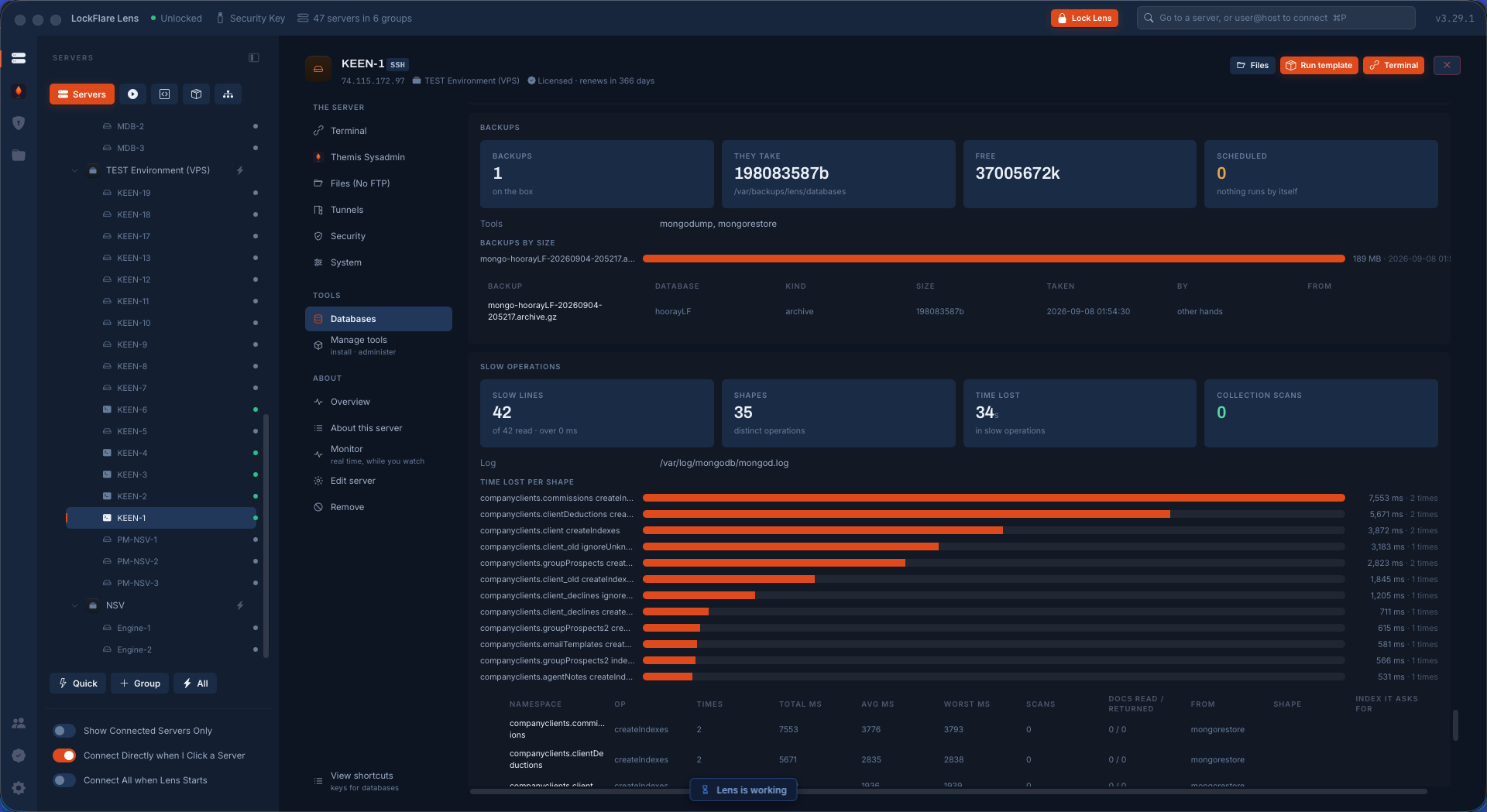Screen dimensions: 1487x812
Task: Click the Lock Lens button
Action: (x=1084, y=18)
